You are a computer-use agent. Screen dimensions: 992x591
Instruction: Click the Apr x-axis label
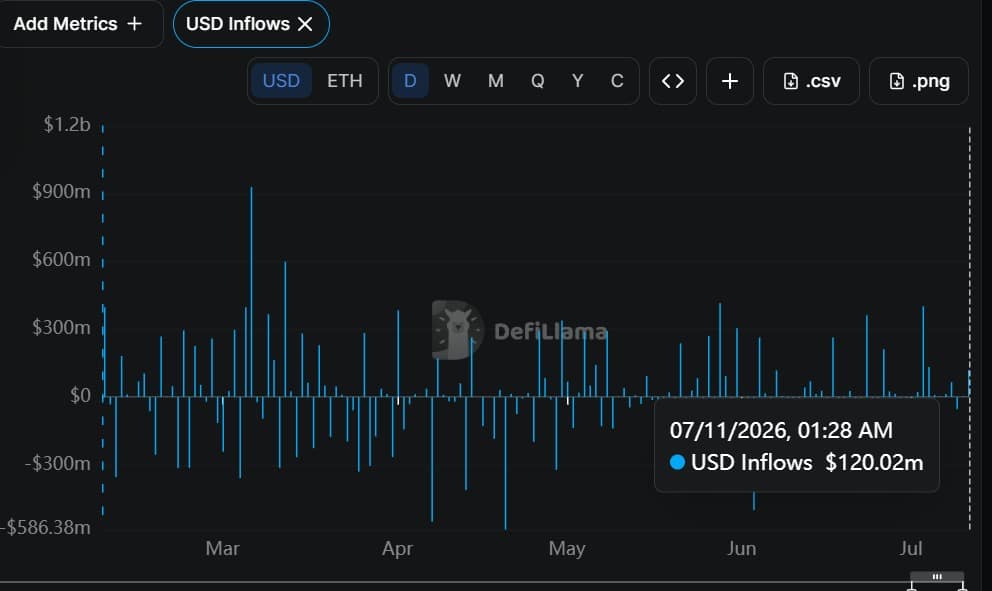(x=397, y=548)
